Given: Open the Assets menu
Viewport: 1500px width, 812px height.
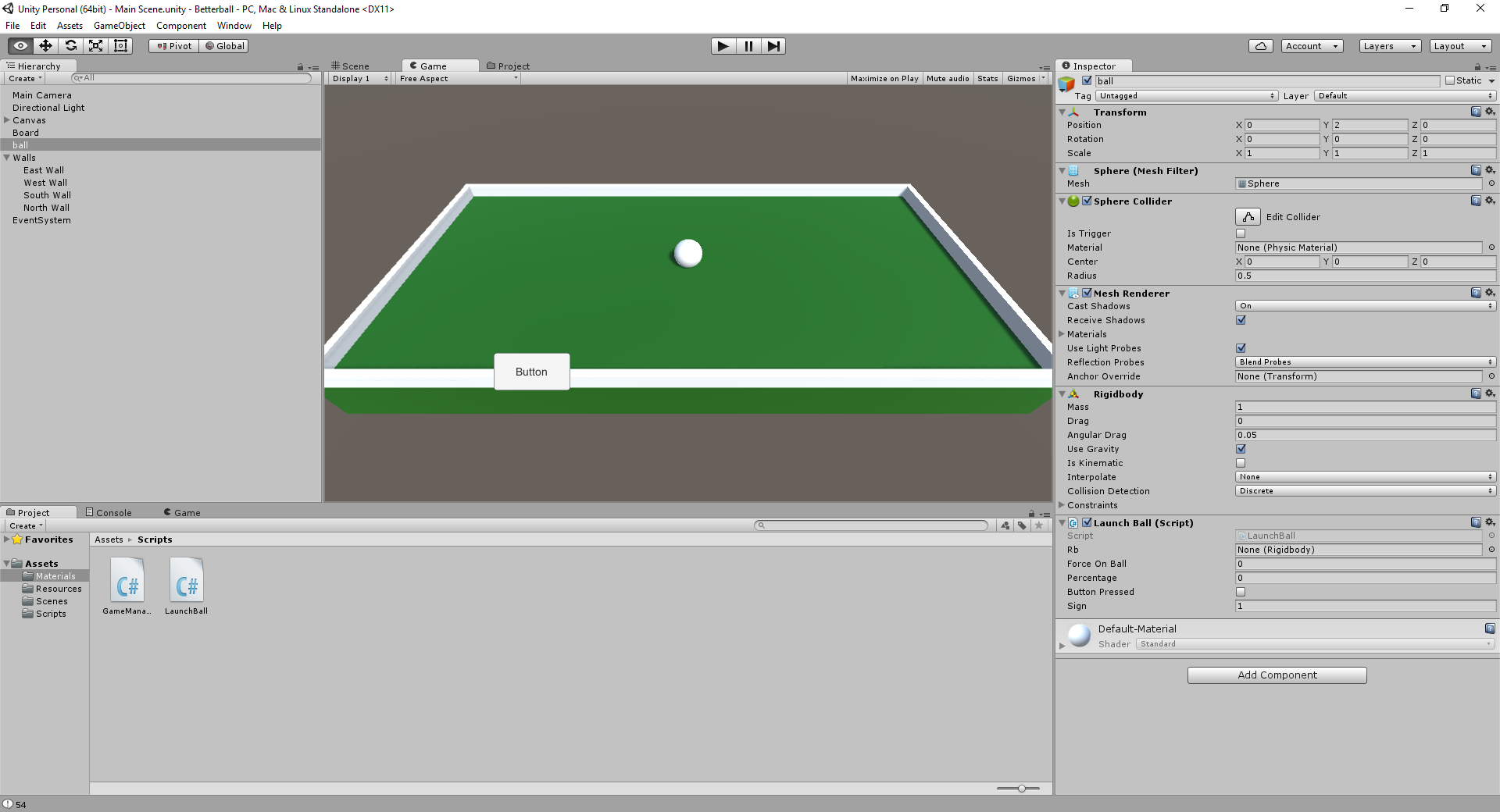Looking at the screenshot, I should [70, 26].
